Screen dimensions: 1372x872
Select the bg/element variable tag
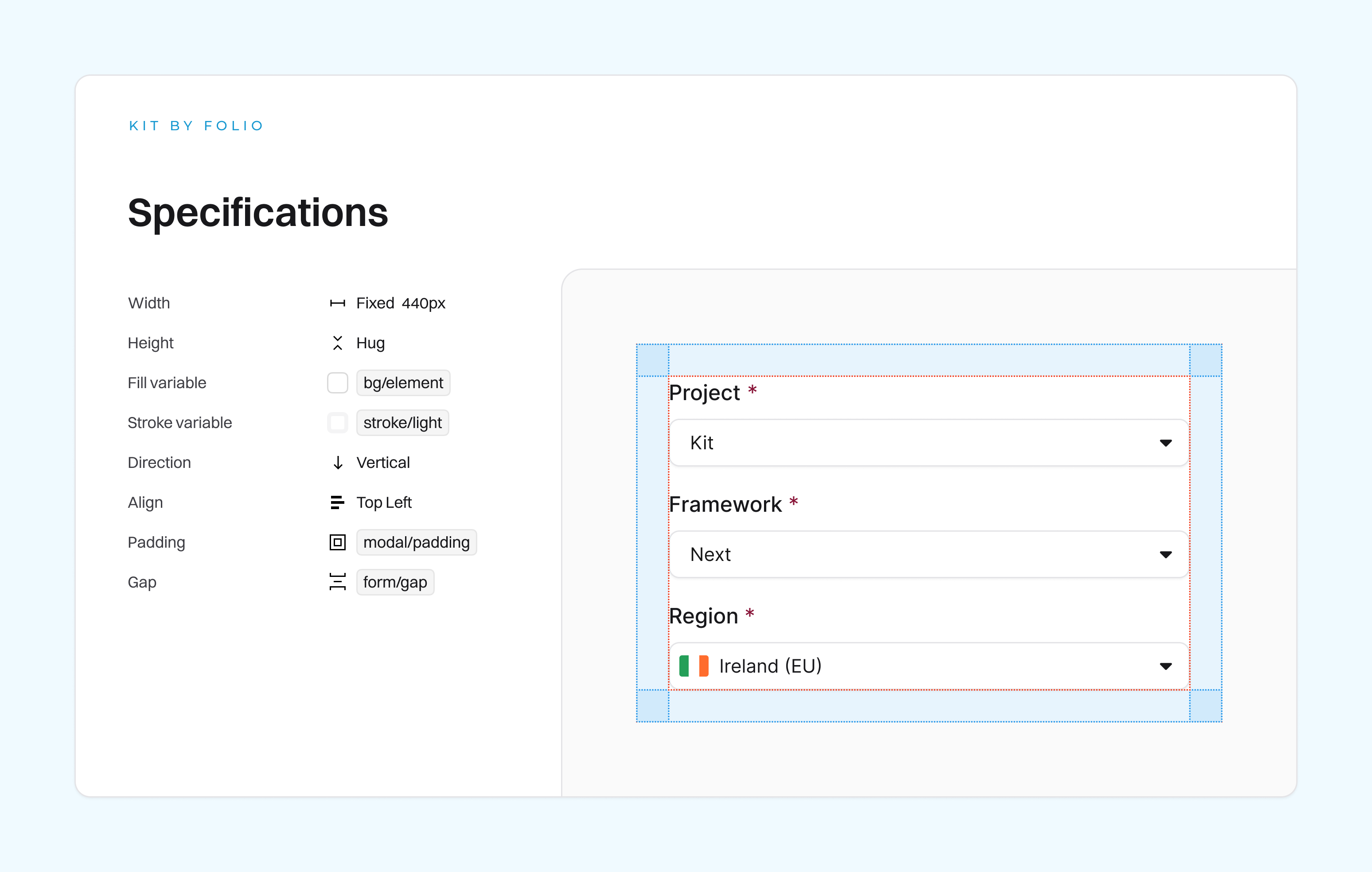(x=403, y=383)
